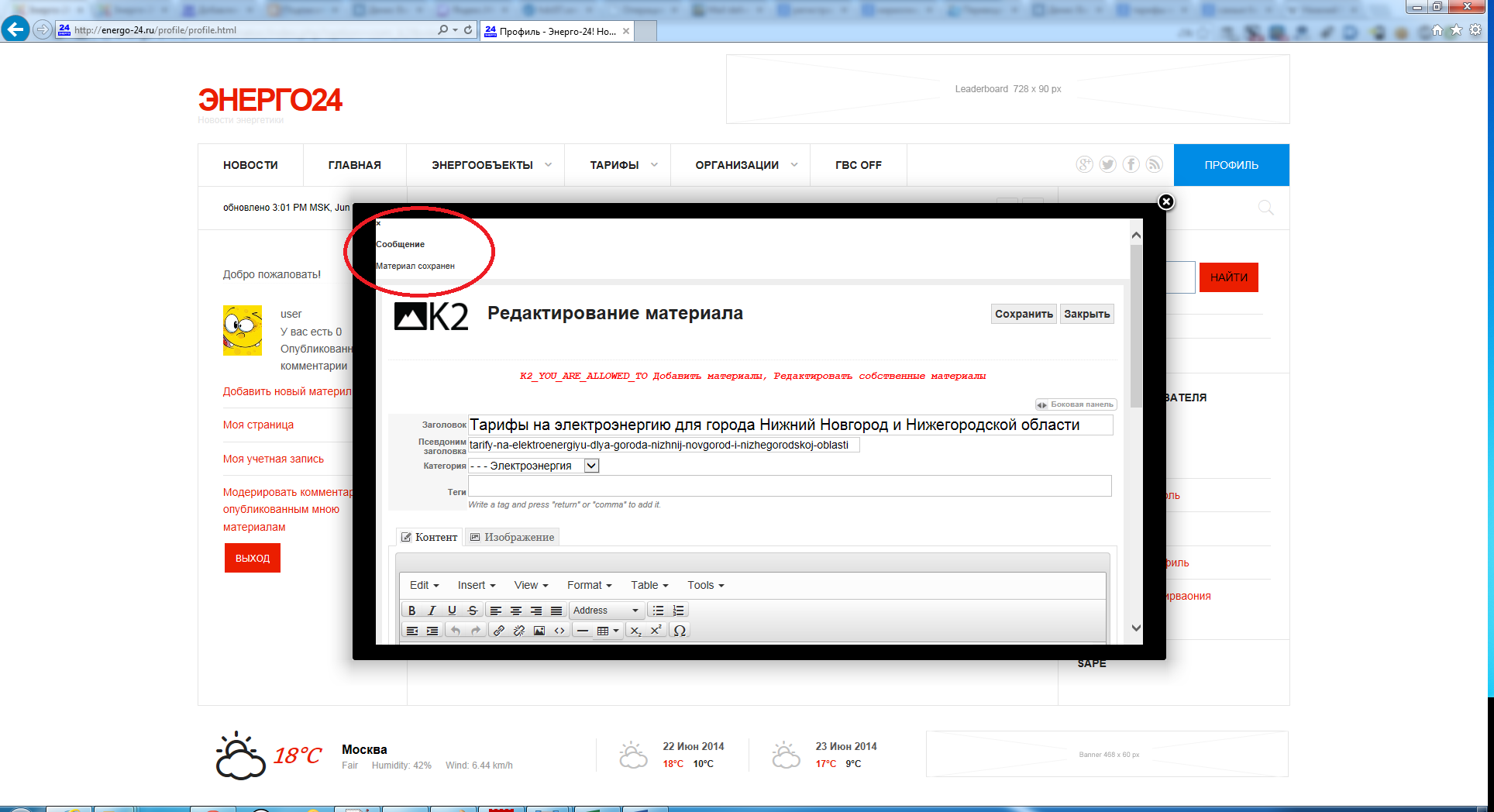
Task: Toggle italic formatting in the editor
Action: pos(432,611)
